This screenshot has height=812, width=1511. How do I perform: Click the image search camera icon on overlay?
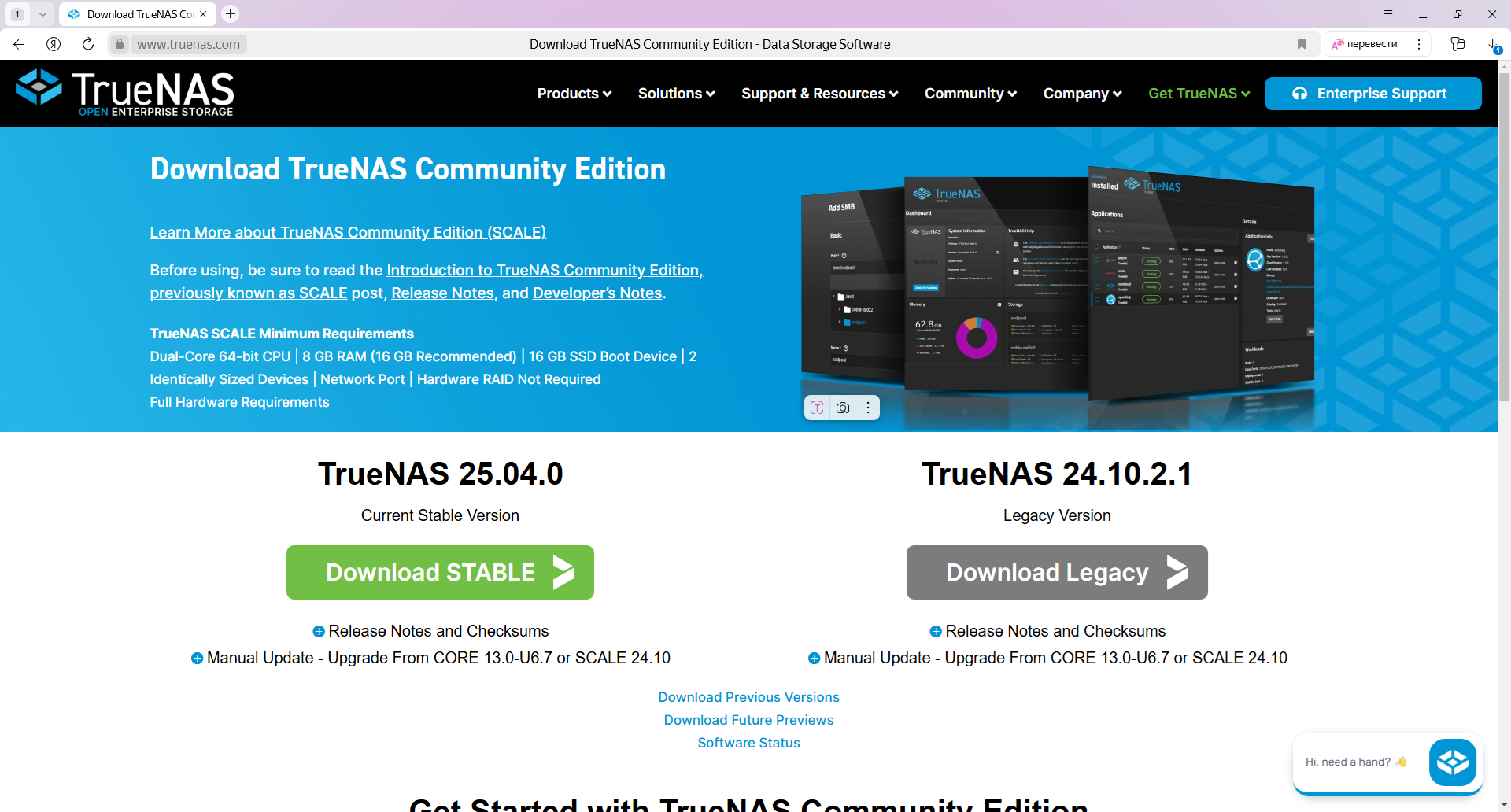(843, 408)
